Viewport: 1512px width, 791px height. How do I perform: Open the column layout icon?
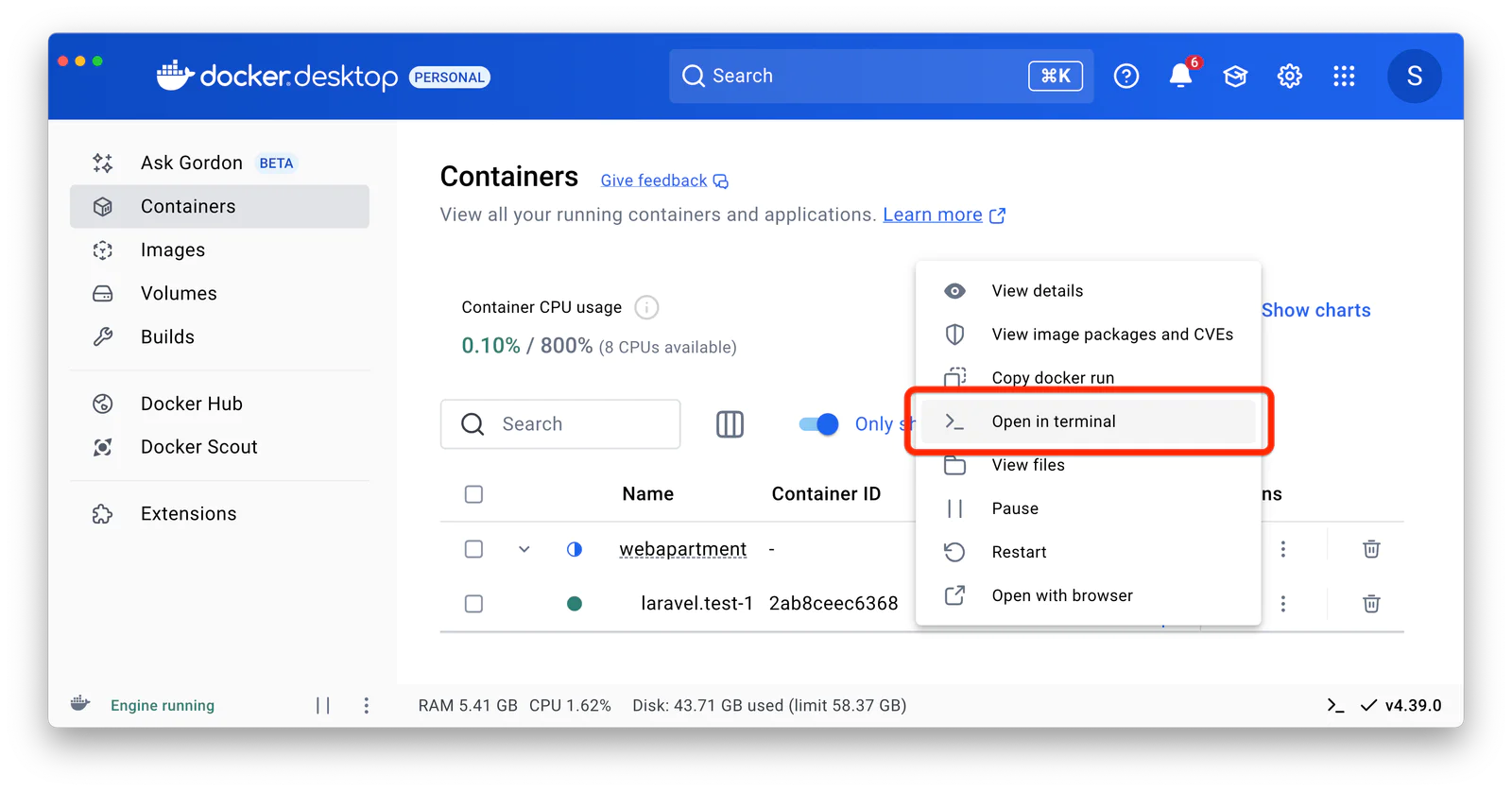[730, 424]
